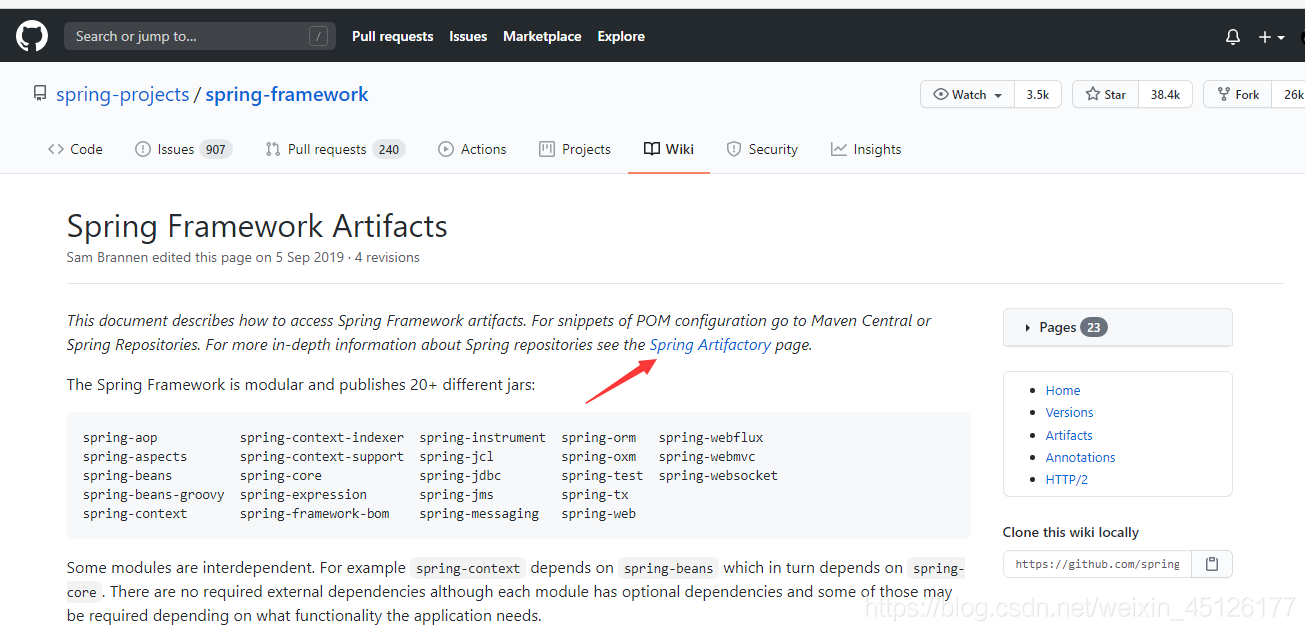Open the GitHub logo home icon

coord(32,36)
